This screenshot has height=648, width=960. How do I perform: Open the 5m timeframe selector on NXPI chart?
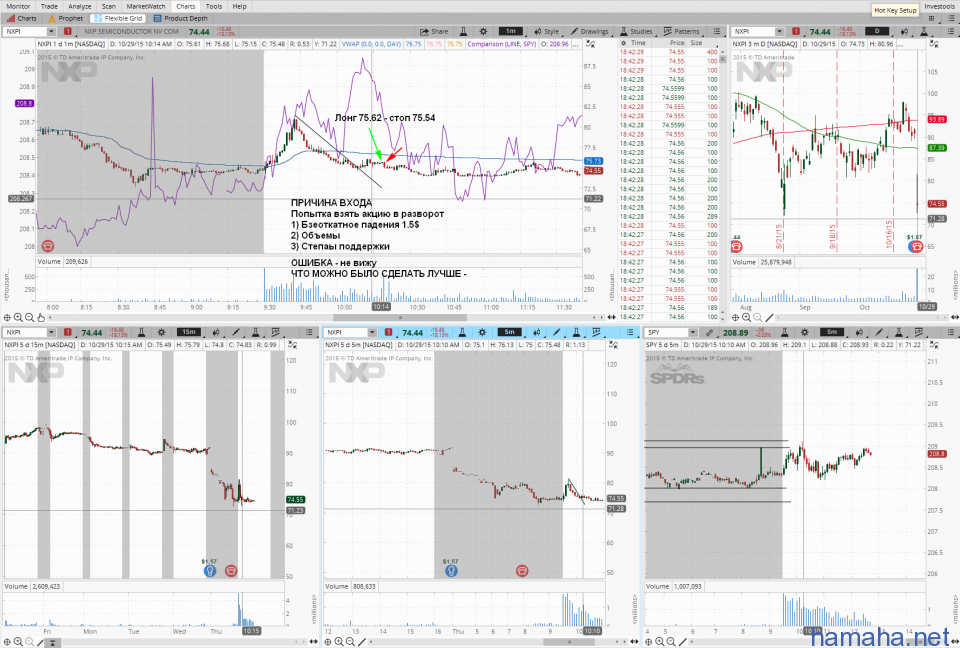pyautogui.click(x=509, y=332)
